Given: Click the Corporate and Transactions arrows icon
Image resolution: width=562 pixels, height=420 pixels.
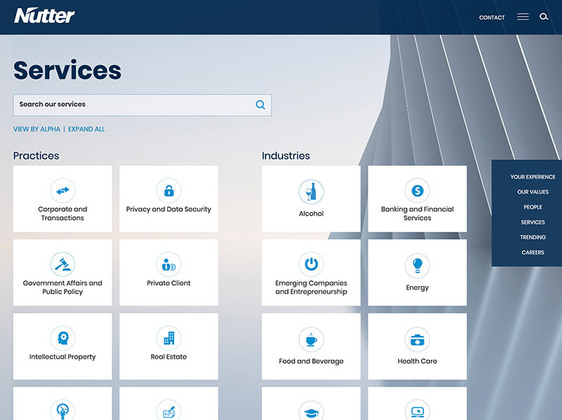Looking at the screenshot, I should tap(63, 190).
